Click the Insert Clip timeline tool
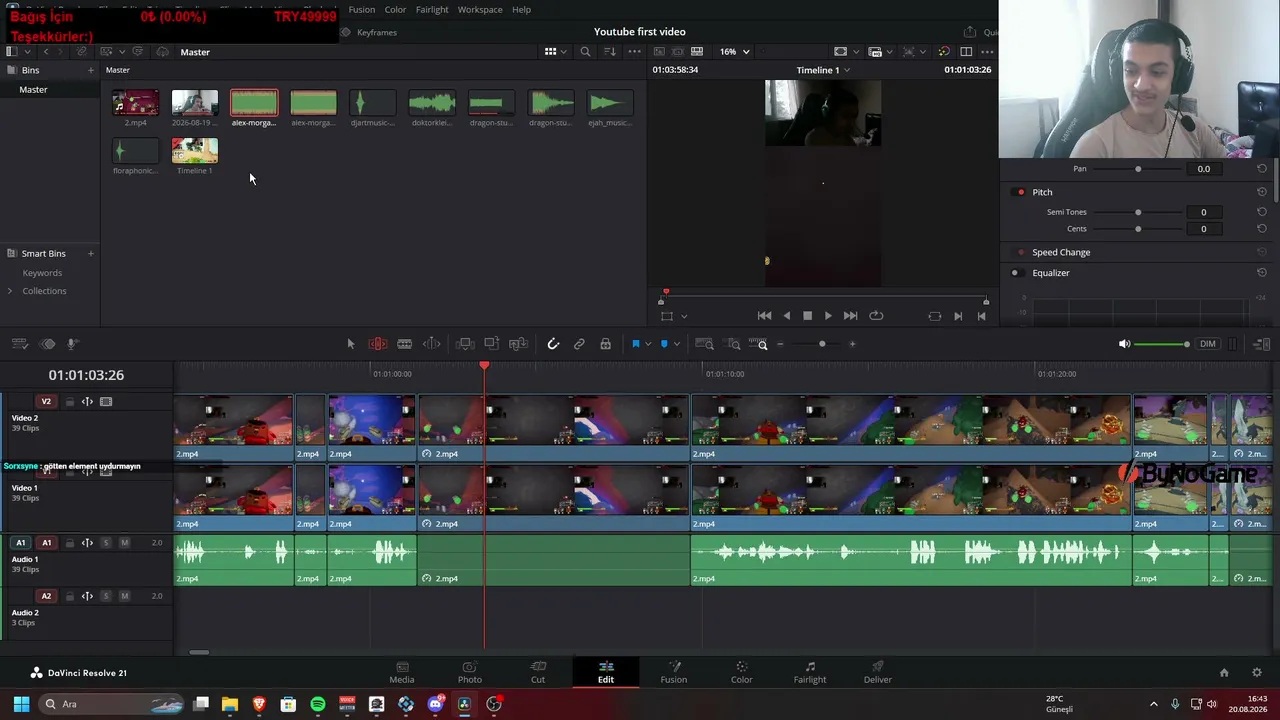This screenshot has width=1280, height=720. coord(465,344)
